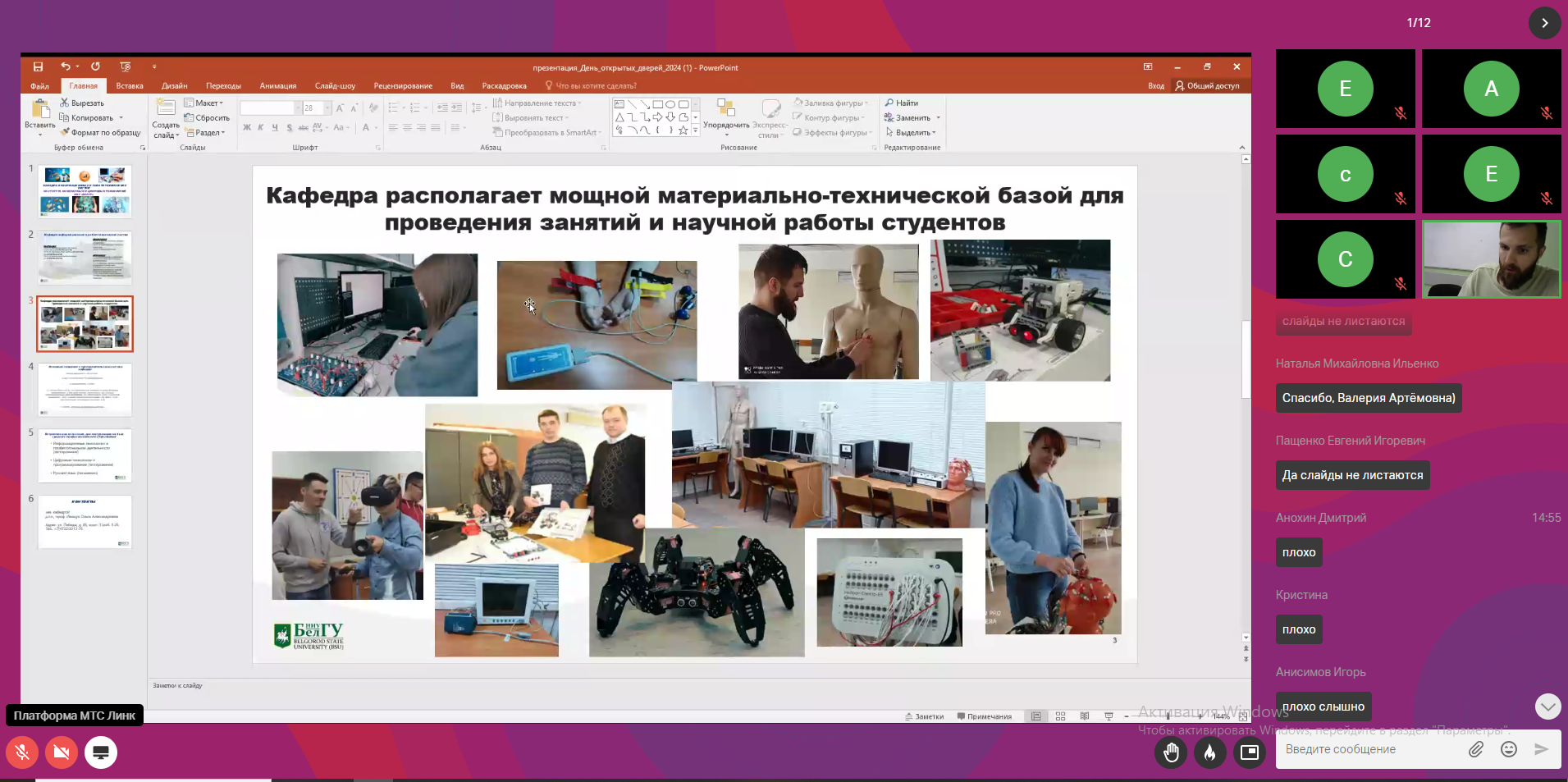The width and height of the screenshot is (1568, 782).
Task: Switch to the Вставка tab
Action: tap(130, 86)
